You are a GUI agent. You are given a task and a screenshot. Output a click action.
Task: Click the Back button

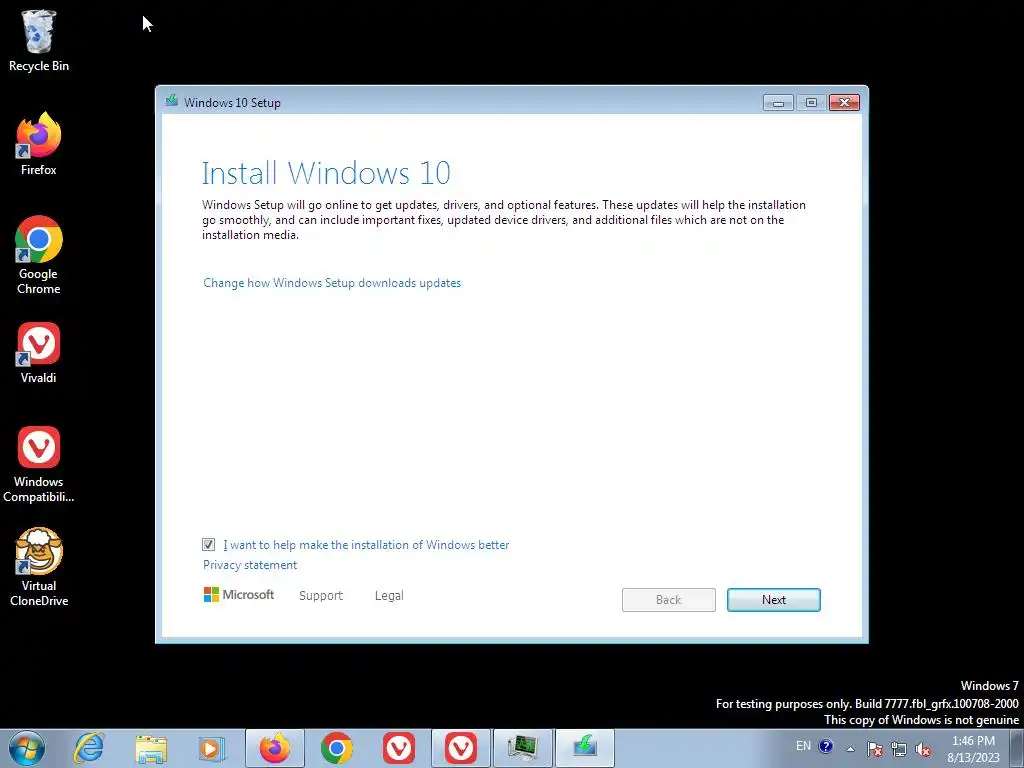[669, 600]
